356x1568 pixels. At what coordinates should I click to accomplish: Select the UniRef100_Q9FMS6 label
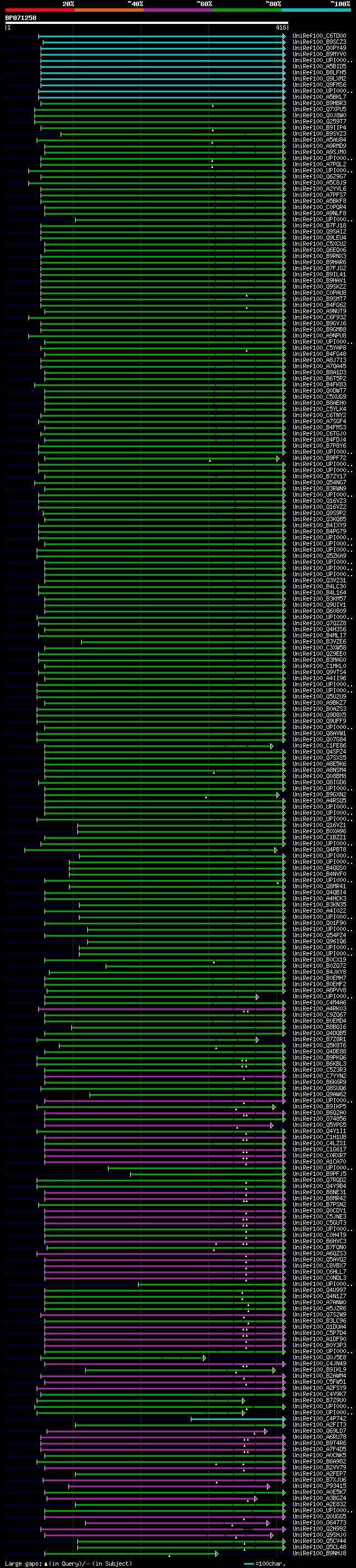click(x=319, y=85)
